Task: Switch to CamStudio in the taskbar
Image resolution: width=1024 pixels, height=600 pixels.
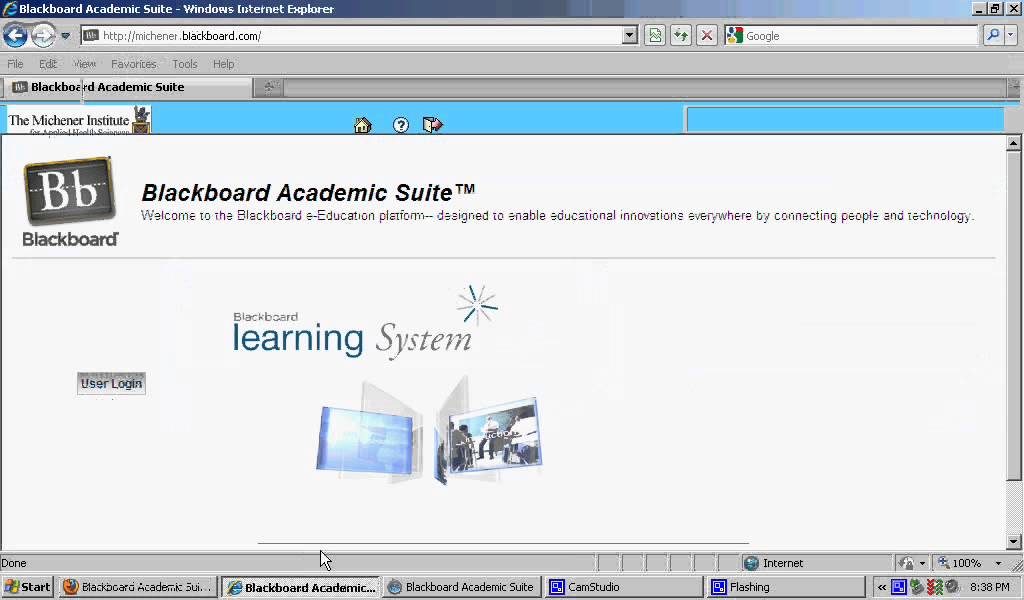Action: pos(624,587)
